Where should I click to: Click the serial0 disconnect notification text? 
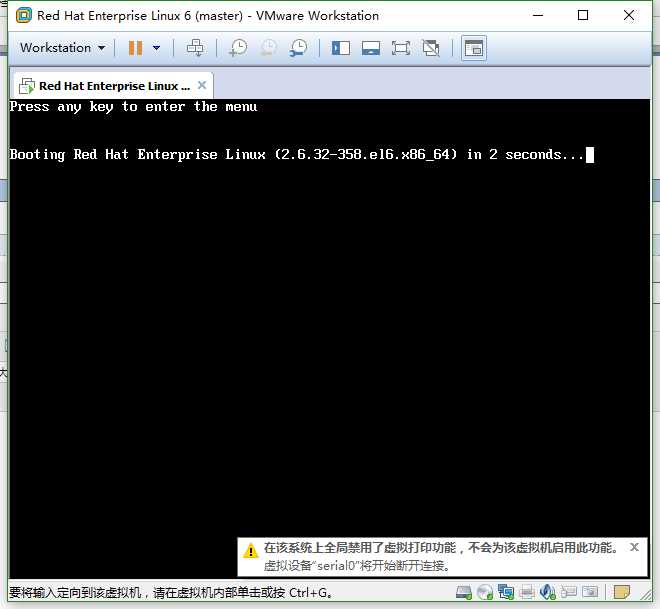[357, 565]
